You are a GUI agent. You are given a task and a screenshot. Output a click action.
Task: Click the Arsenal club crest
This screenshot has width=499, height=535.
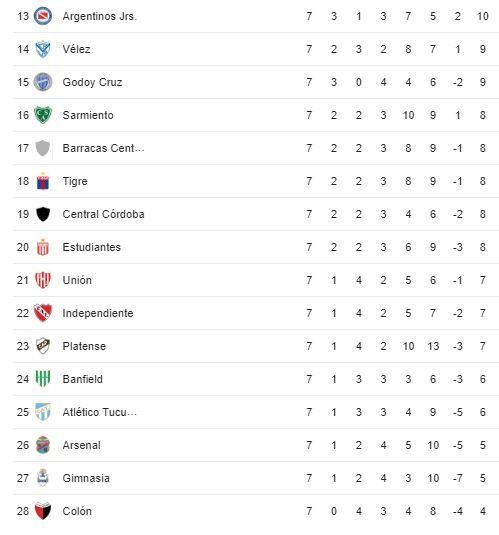(x=43, y=445)
